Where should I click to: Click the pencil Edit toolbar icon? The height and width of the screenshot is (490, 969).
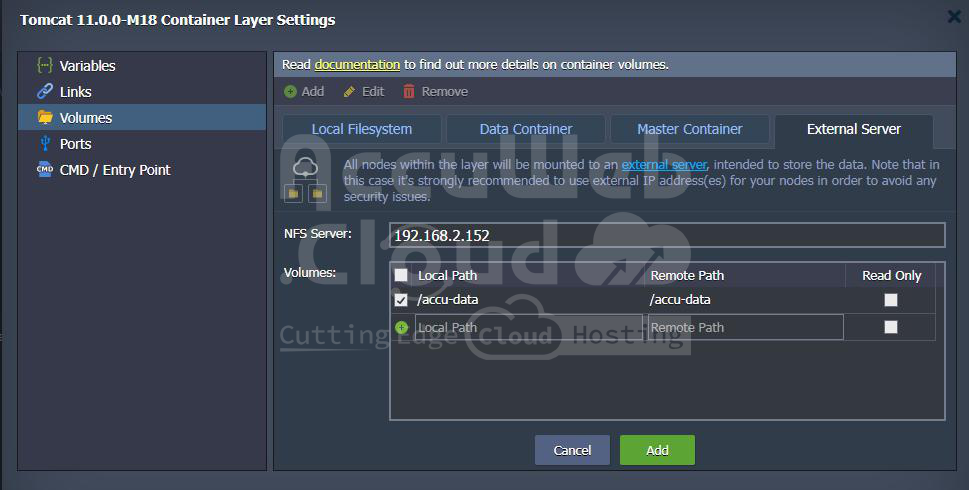[349, 91]
